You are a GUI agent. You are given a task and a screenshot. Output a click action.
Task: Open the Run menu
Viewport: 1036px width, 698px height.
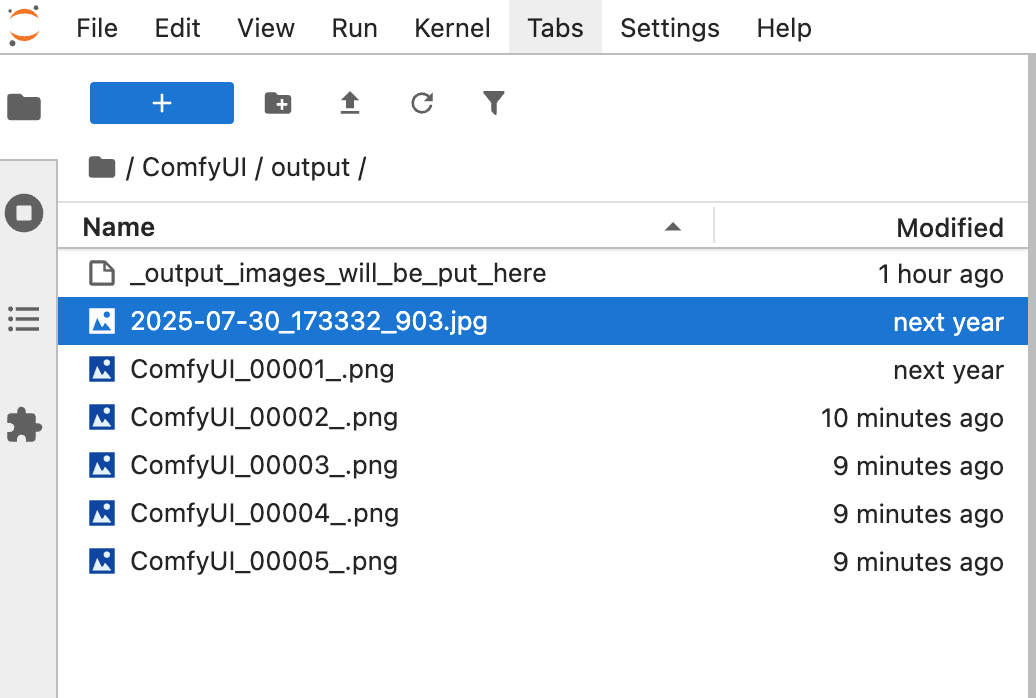click(354, 28)
